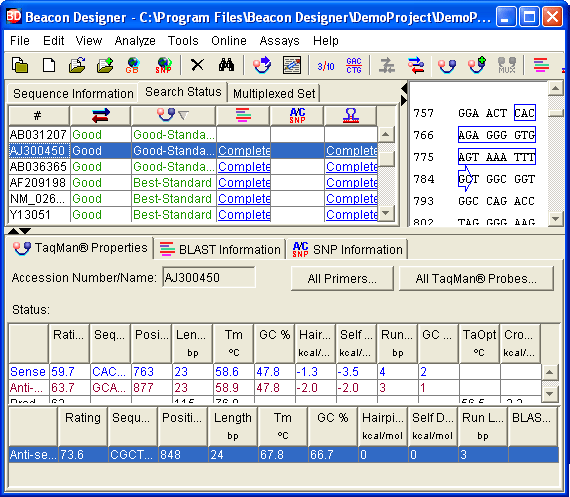The height and width of the screenshot is (497, 570).
Task: Open the Help menu
Action: (326, 41)
